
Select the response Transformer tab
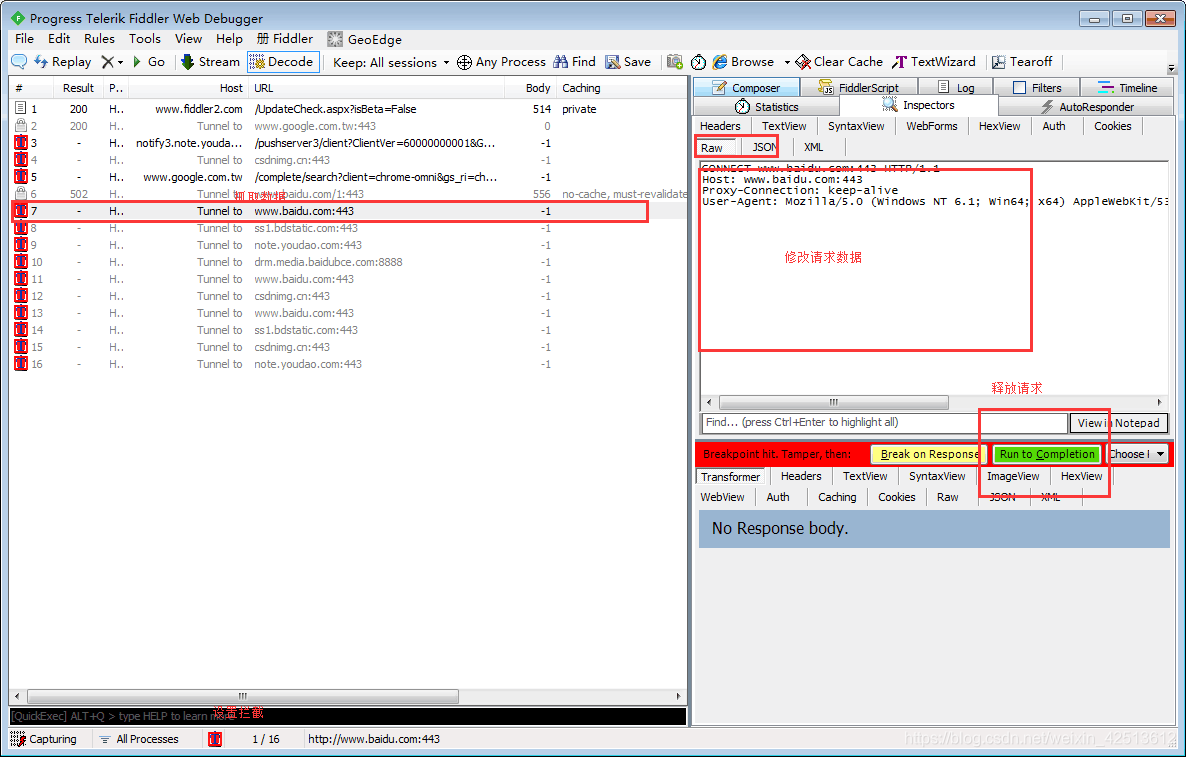pos(730,476)
